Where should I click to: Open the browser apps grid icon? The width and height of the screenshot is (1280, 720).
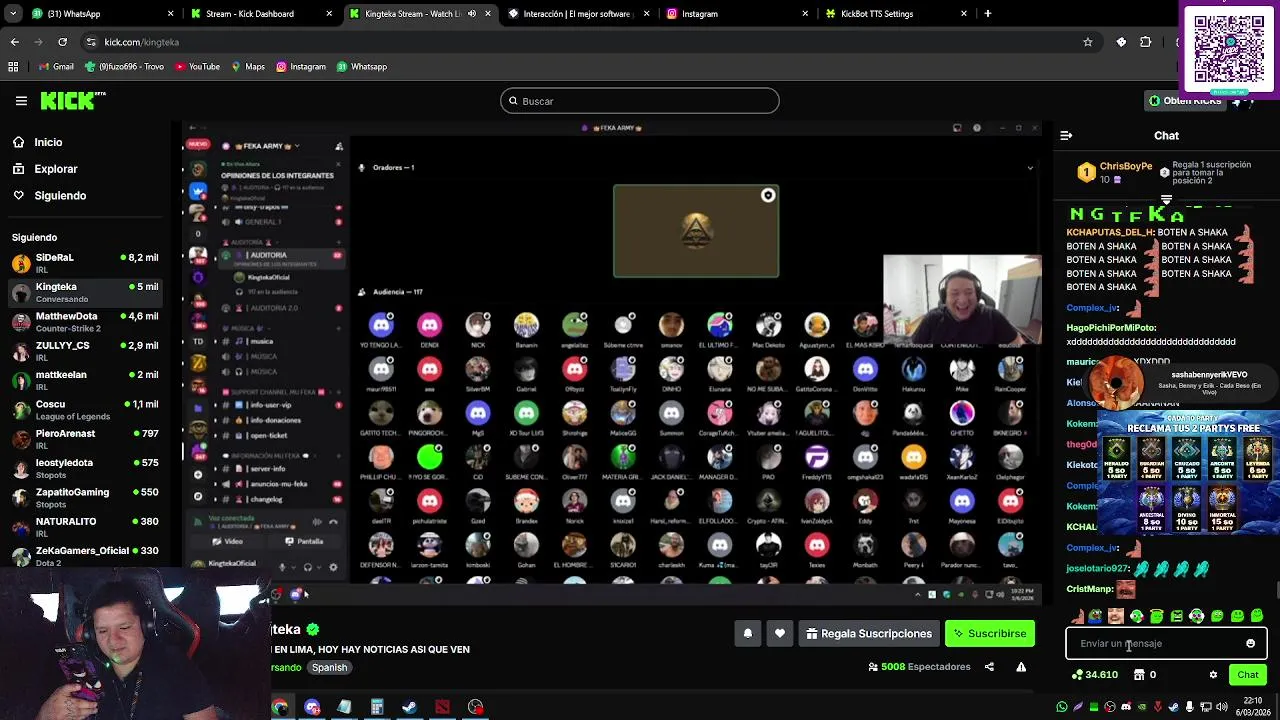point(13,67)
